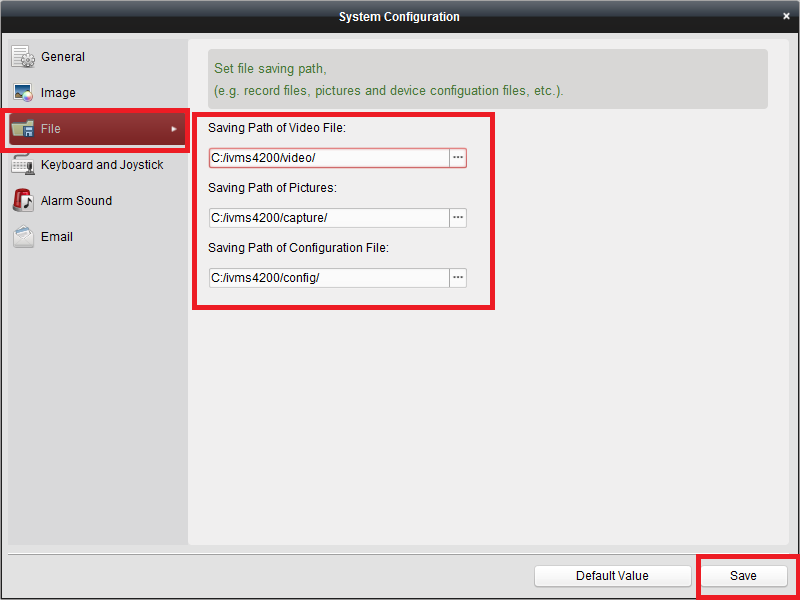Click the File folder icon in sidebar
800x600 pixels.
tap(23, 129)
